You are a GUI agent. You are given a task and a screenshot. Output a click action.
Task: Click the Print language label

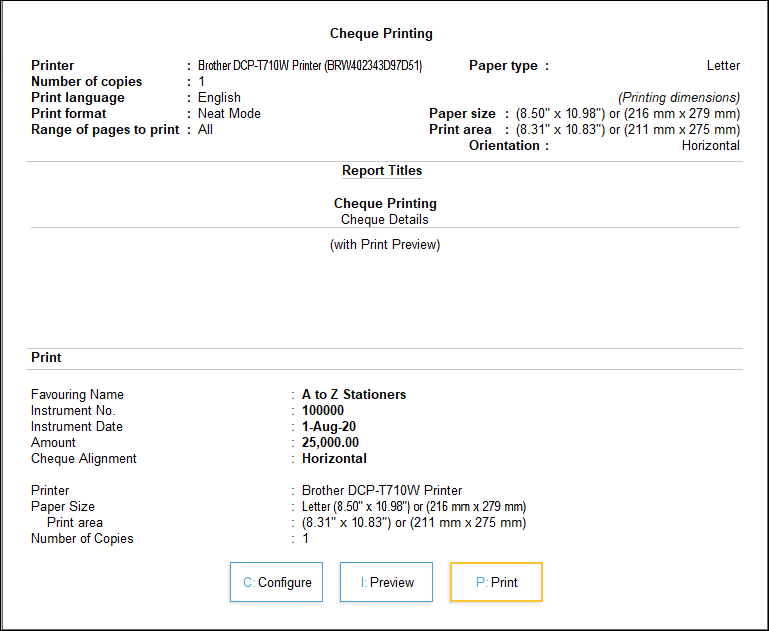(x=78, y=98)
